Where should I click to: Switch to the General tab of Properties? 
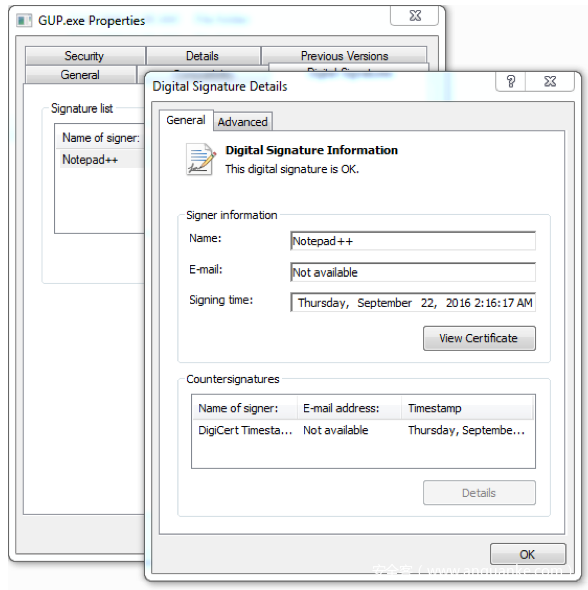(80, 75)
